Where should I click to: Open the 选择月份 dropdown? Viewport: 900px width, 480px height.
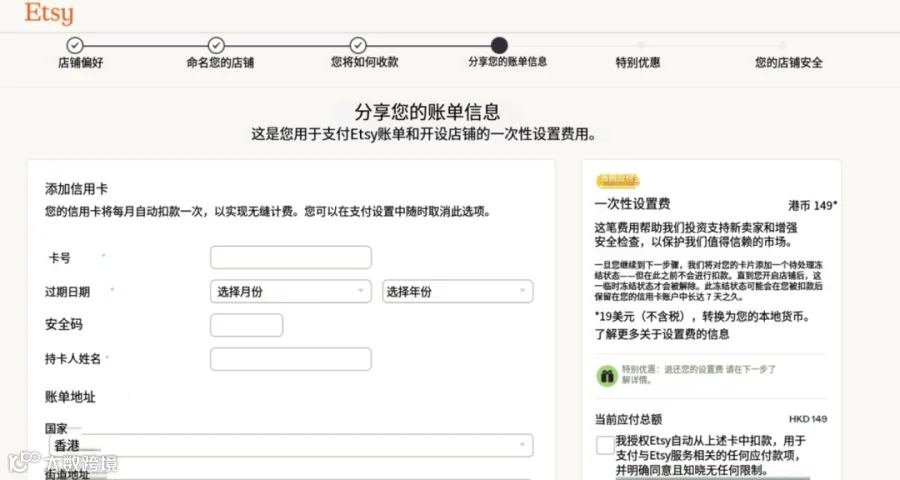(290, 291)
